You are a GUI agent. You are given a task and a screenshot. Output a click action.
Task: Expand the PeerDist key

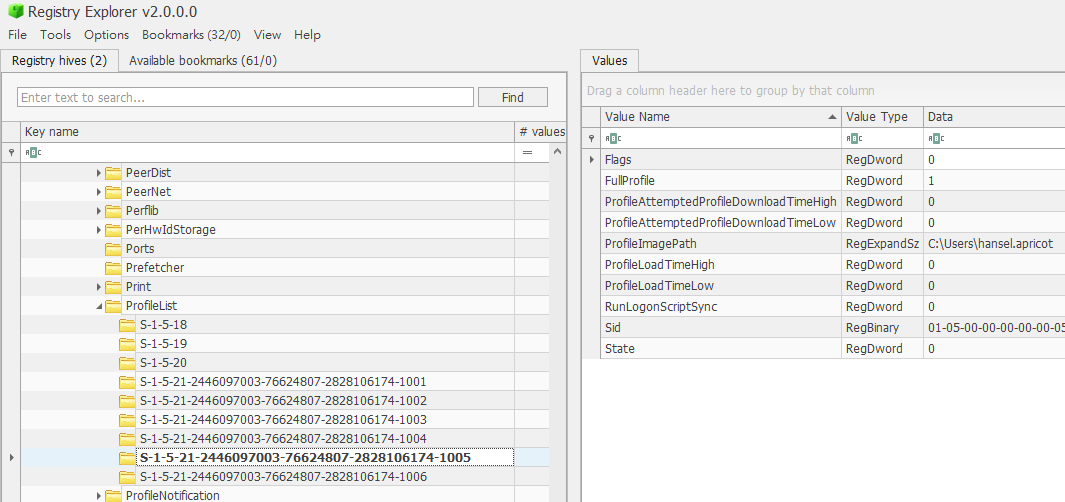point(99,173)
